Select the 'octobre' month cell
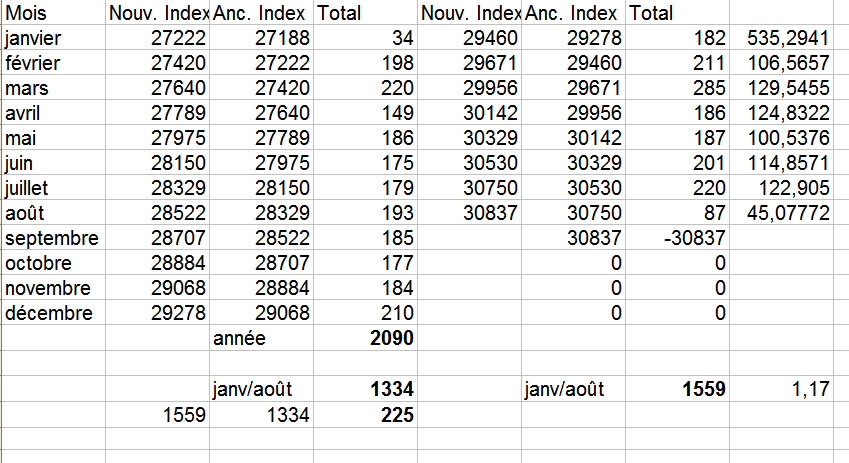The height and width of the screenshot is (463, 849). click(x=54, y=262)
